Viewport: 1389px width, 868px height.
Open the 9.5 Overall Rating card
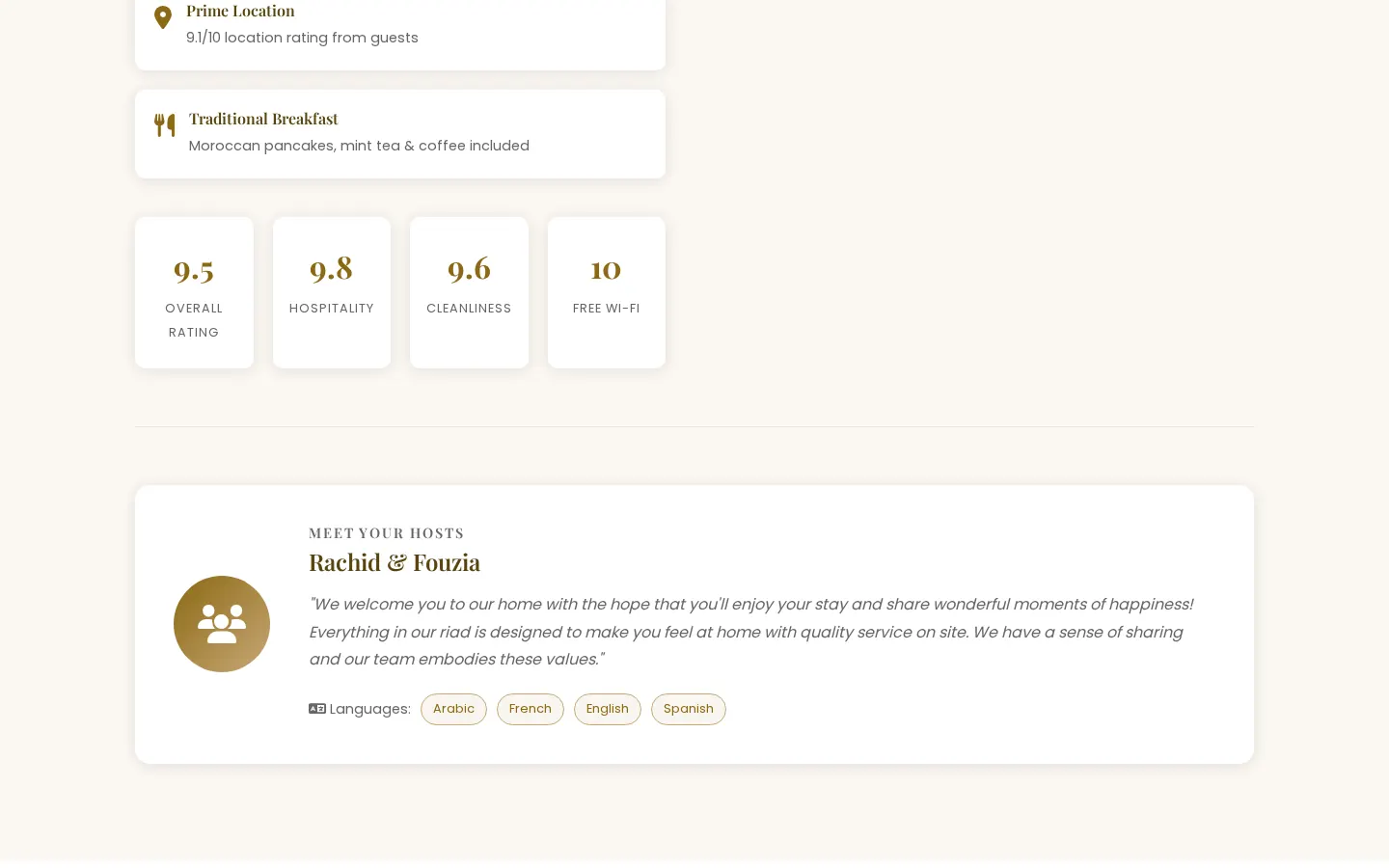(194, 292)
